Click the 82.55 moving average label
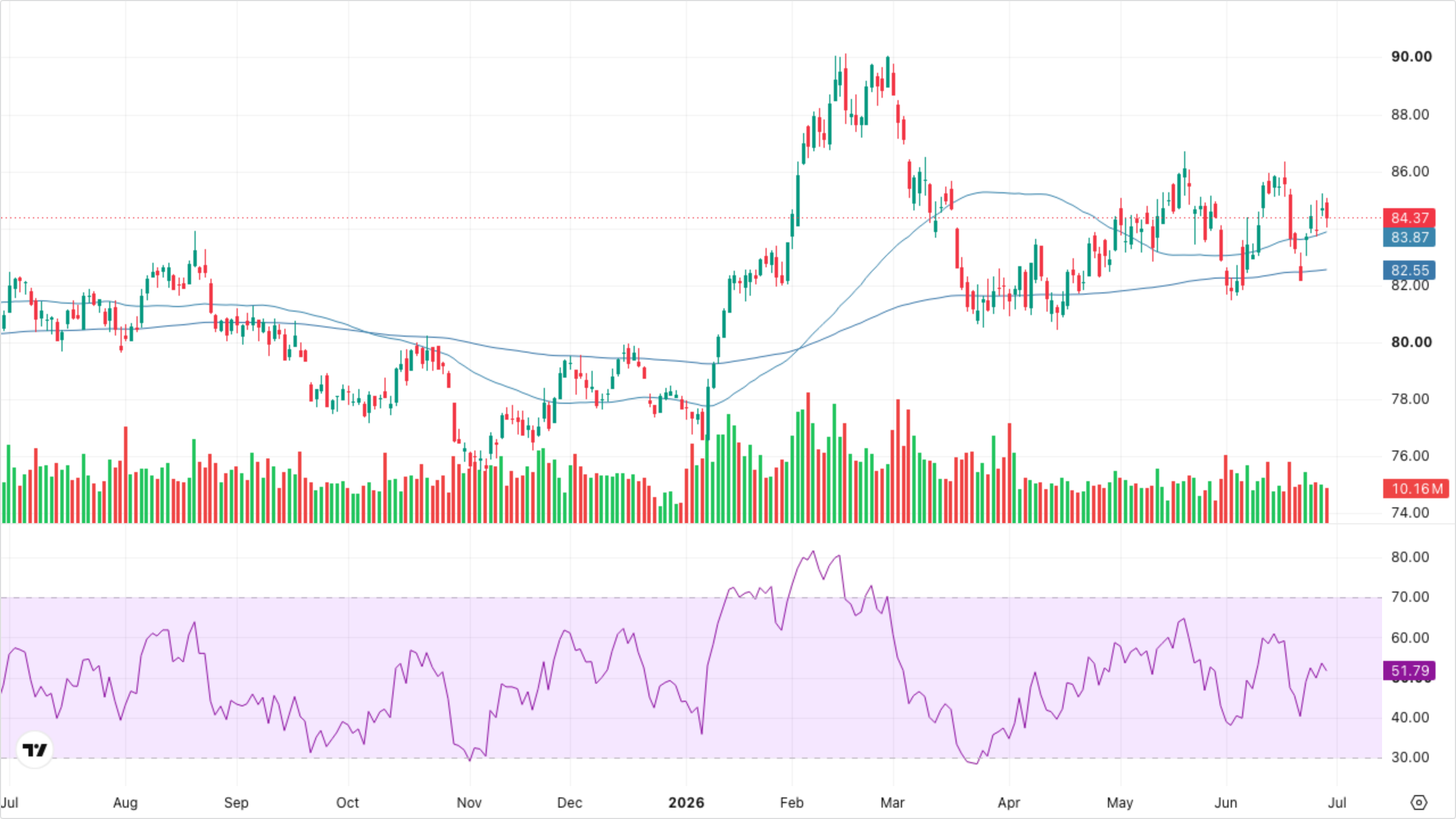Image resolution: width=1456 pixels, height=819 pixels. click(1409, 270)
